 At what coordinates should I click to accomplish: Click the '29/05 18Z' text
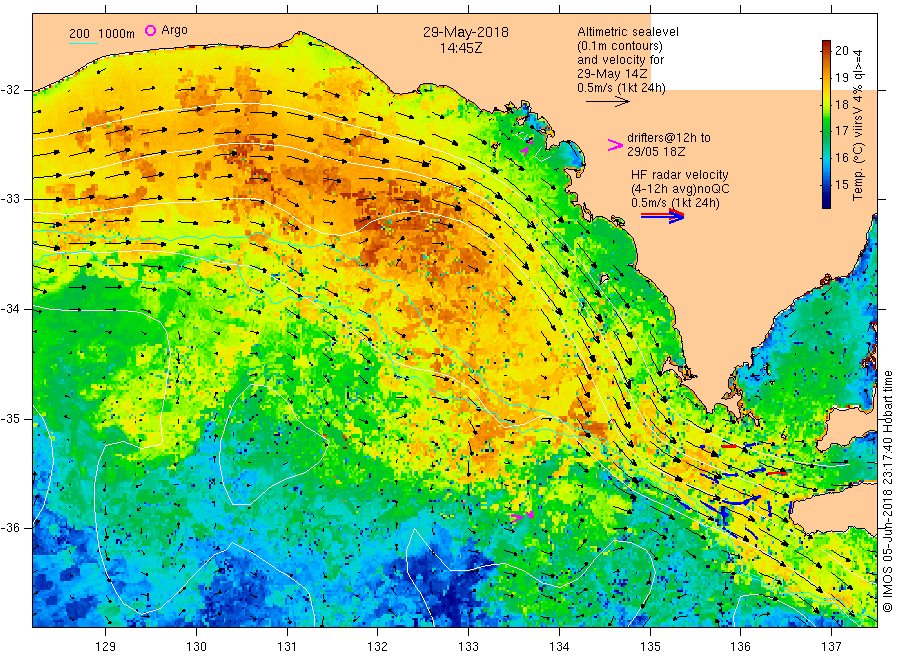pos(655,152)
